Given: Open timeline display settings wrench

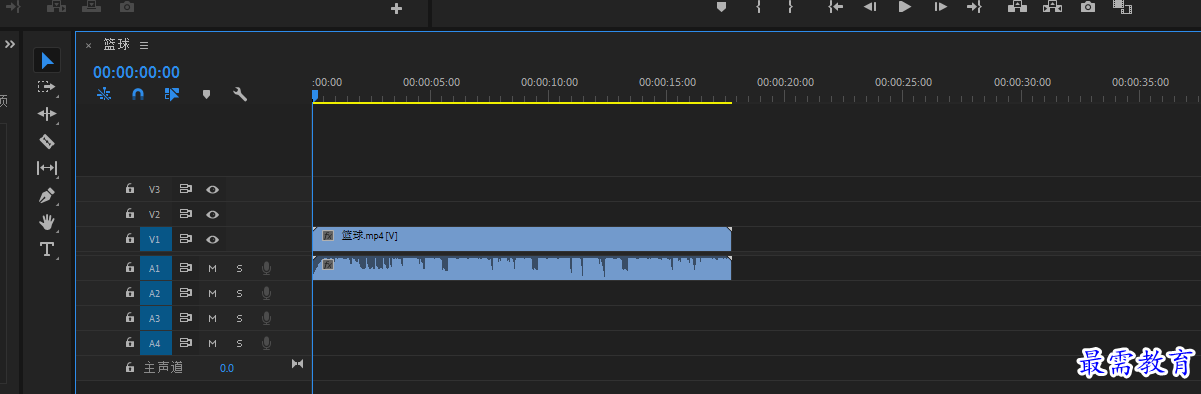Looking at the screenshot, I should pos(240,94).
